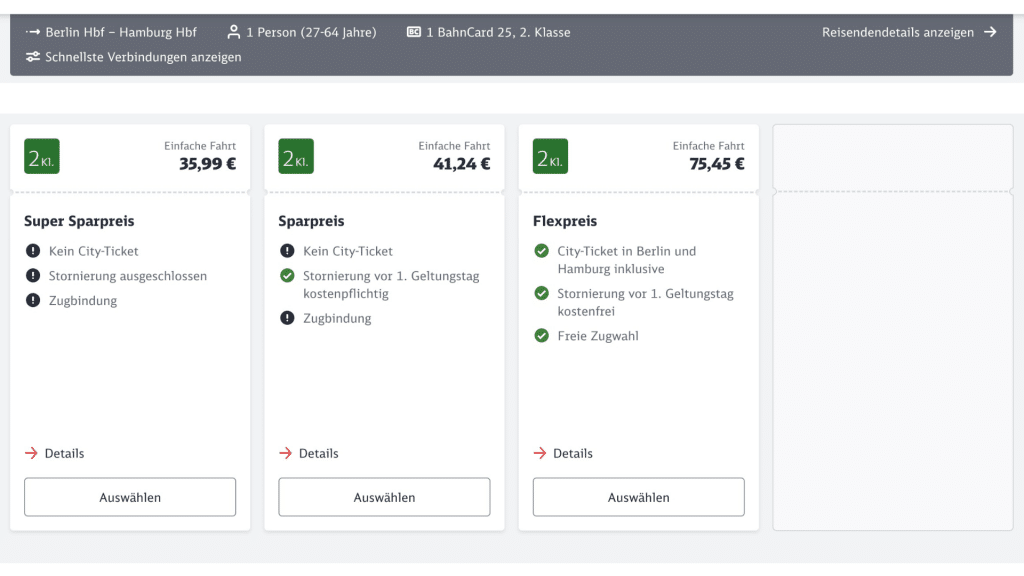Open Reisendendetails anzeigen link
The image size is (1024, 576).
pyautogui.click(x=898, y=32)
